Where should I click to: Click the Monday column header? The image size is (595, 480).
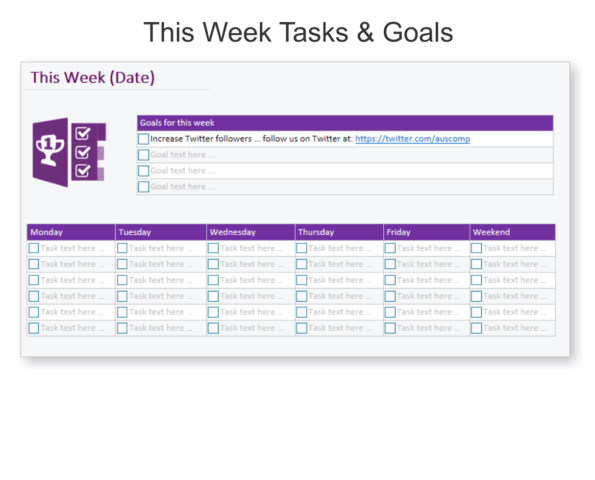(71, 232)
